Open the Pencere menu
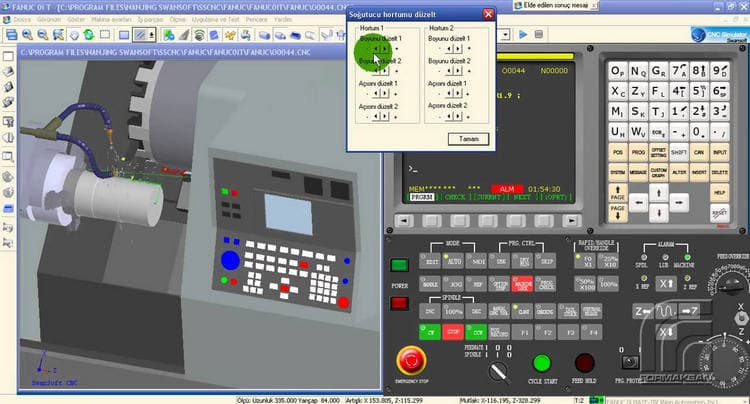The height and width of the screenshot is (404, 750). [256, 20]
